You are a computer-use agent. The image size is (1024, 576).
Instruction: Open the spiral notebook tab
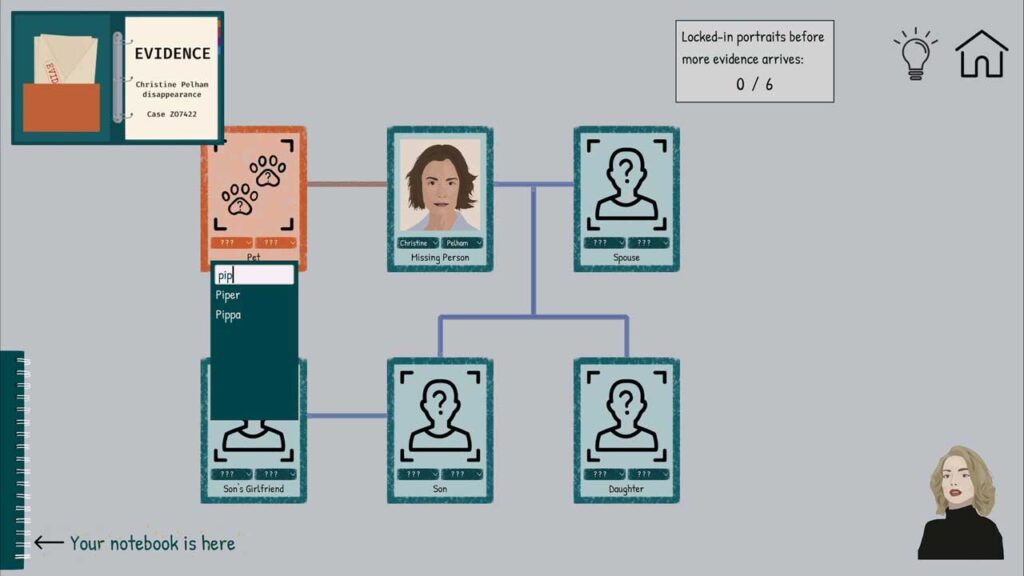tap(14, 460)
